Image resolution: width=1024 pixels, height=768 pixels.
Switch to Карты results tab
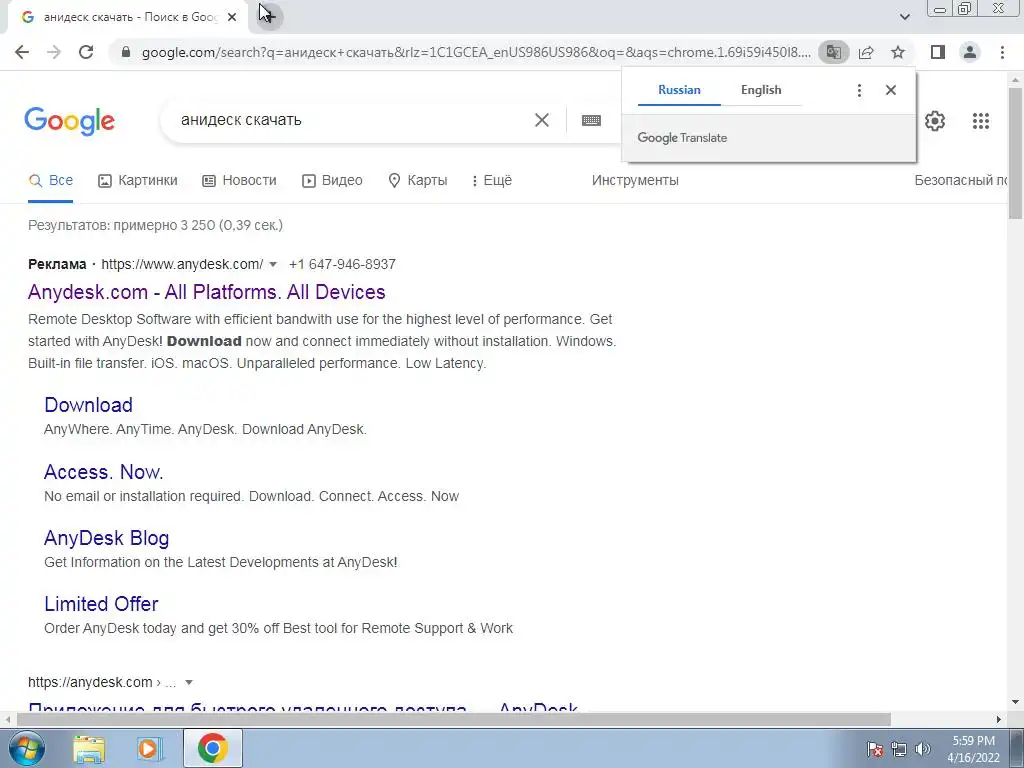(417, 180)
